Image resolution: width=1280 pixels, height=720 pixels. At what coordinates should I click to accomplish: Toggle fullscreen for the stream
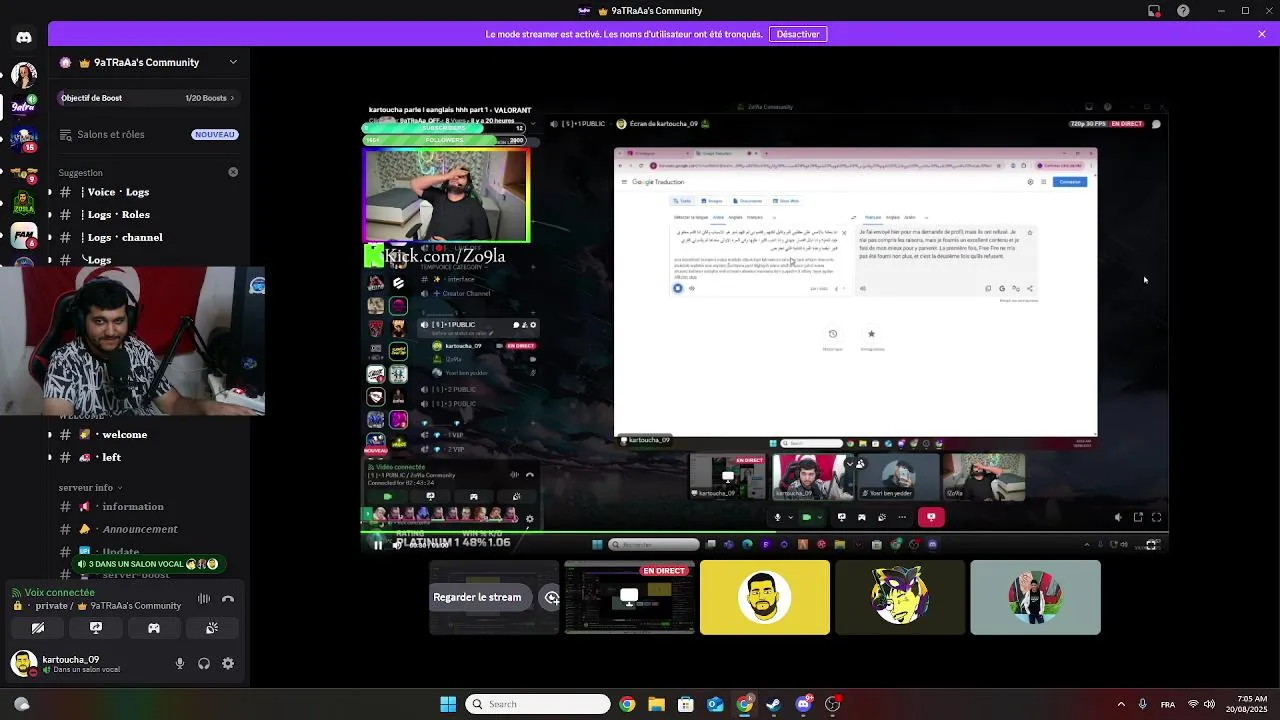[x=1157, y=517]
